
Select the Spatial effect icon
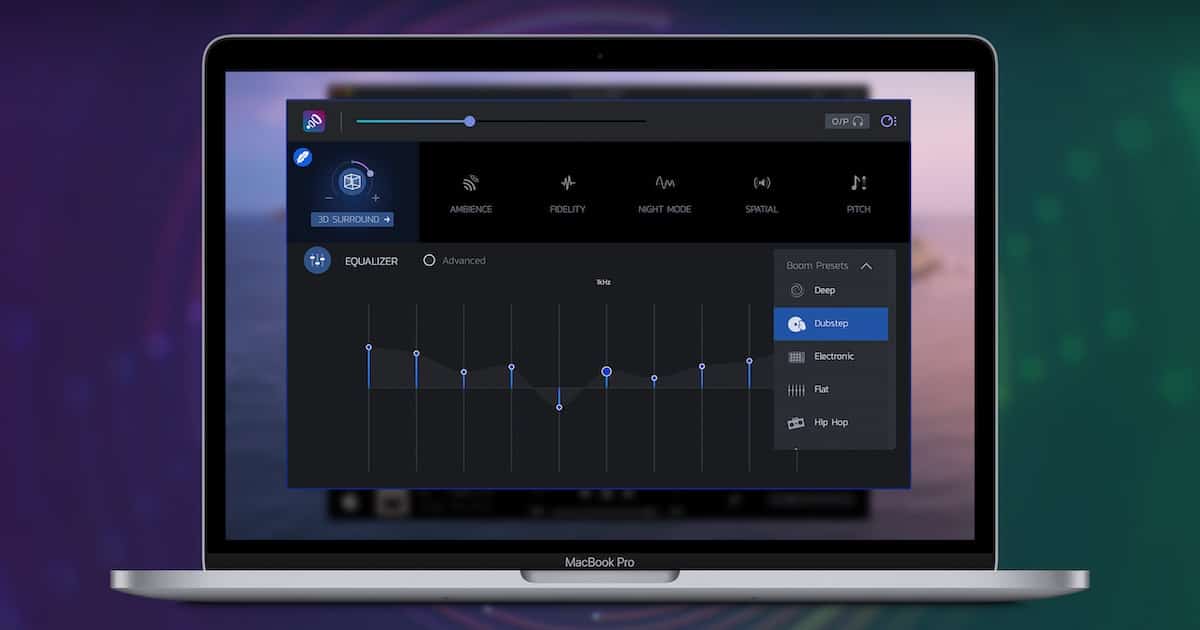coord(761,184)
